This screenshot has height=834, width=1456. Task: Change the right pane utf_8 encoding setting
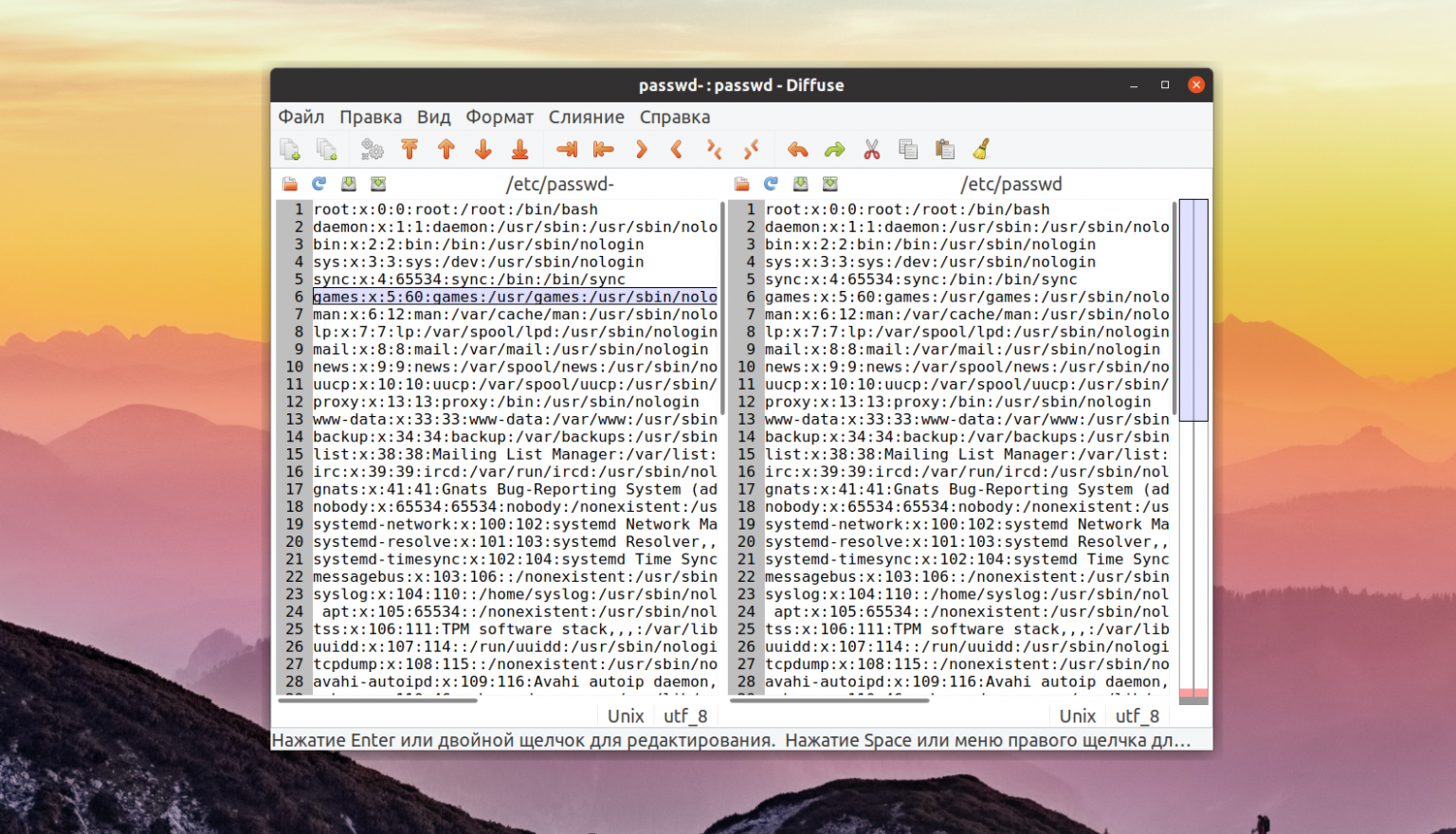point(1137,716)
